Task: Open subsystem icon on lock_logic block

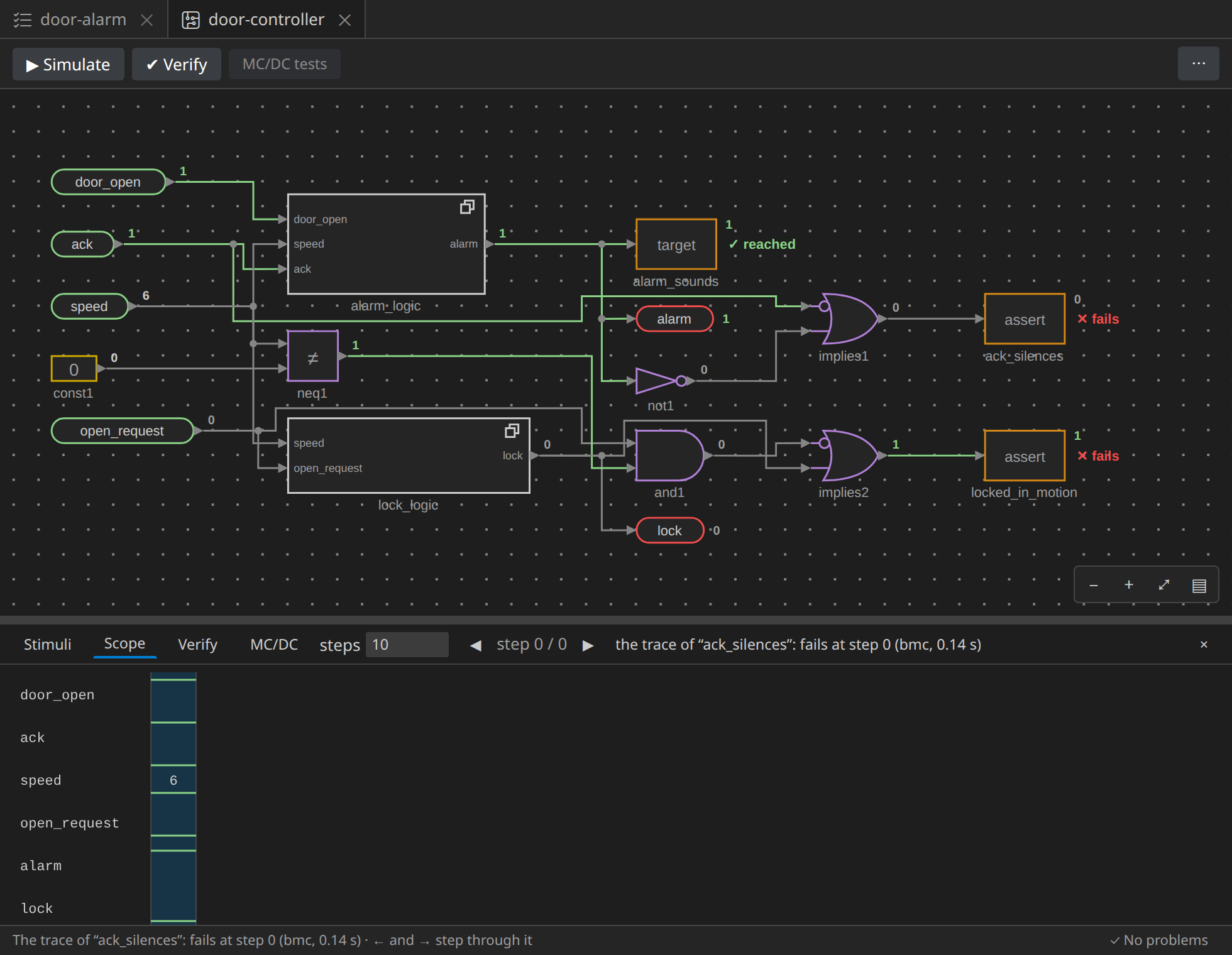Action: 512,430
